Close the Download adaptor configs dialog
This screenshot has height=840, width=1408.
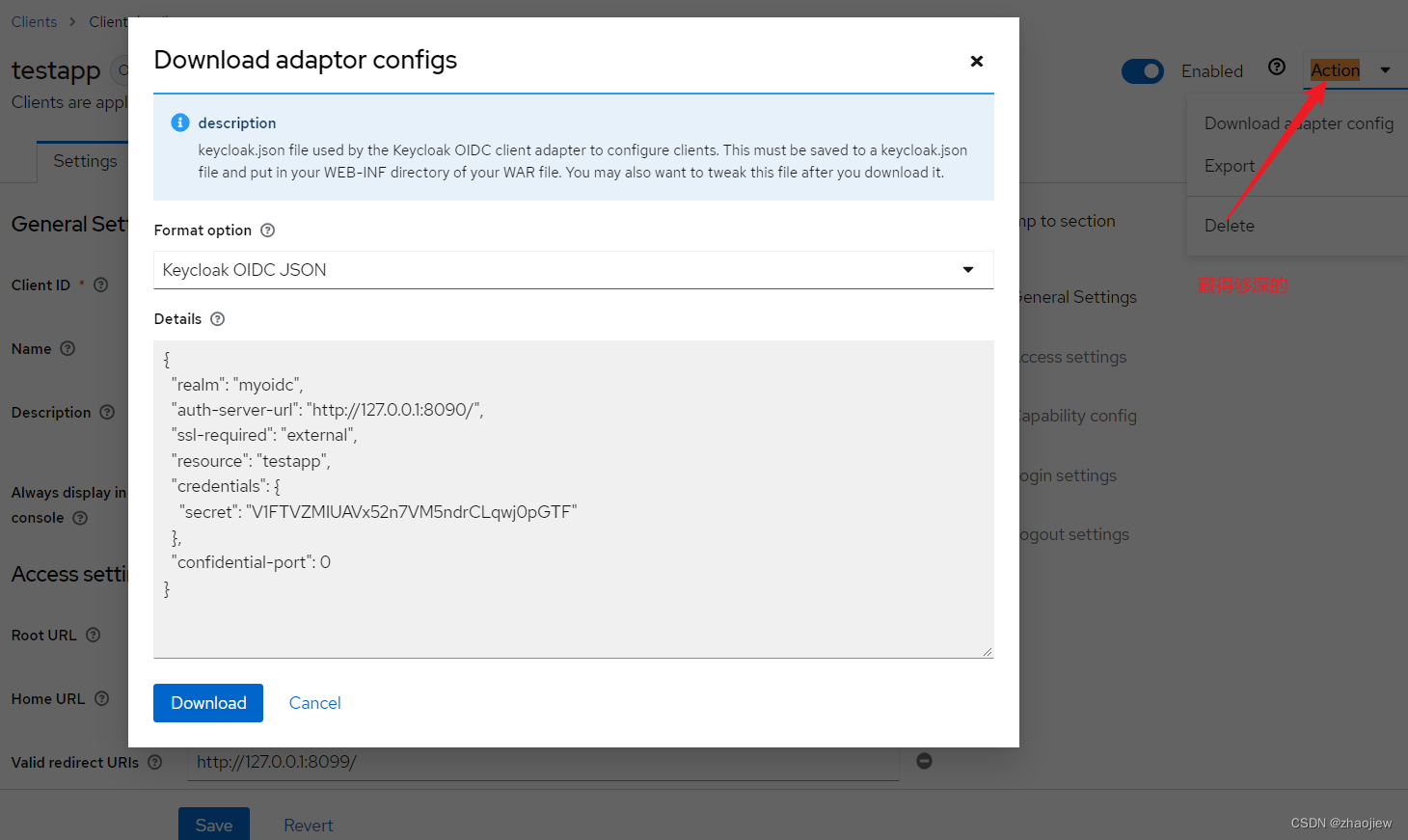[976, 61]
